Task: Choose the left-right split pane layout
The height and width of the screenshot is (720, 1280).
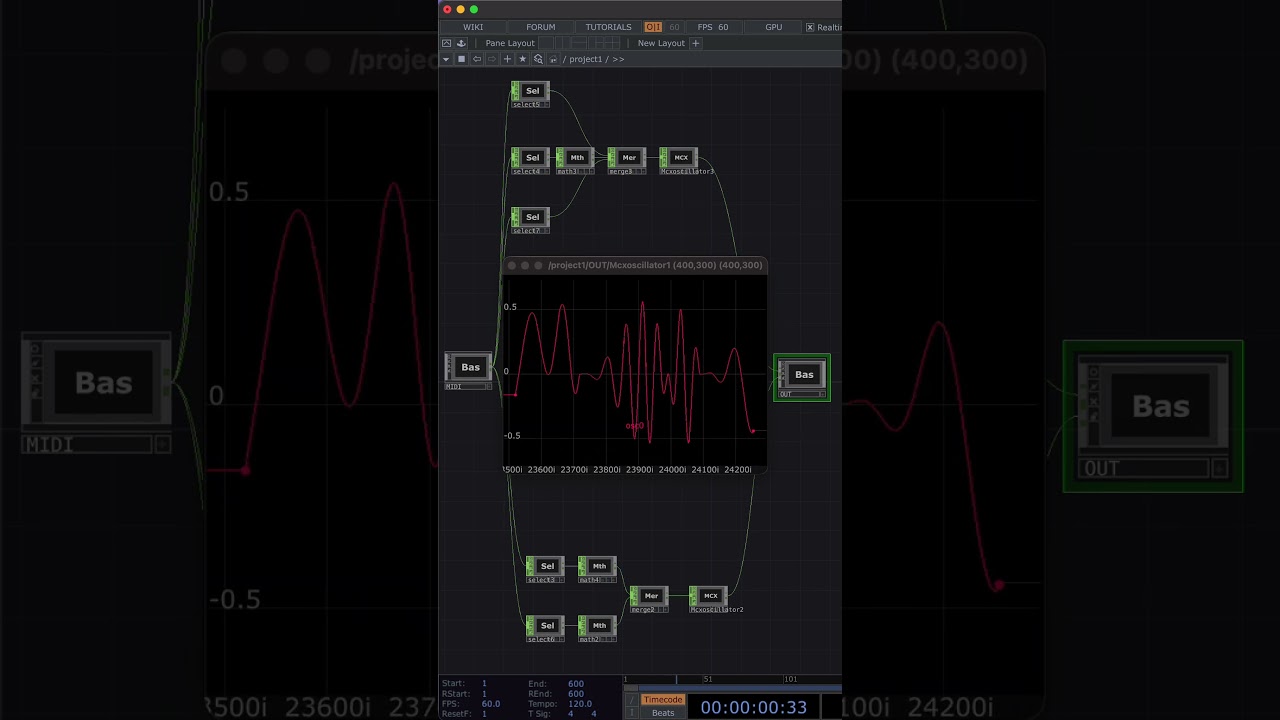Action: [562, 43]
